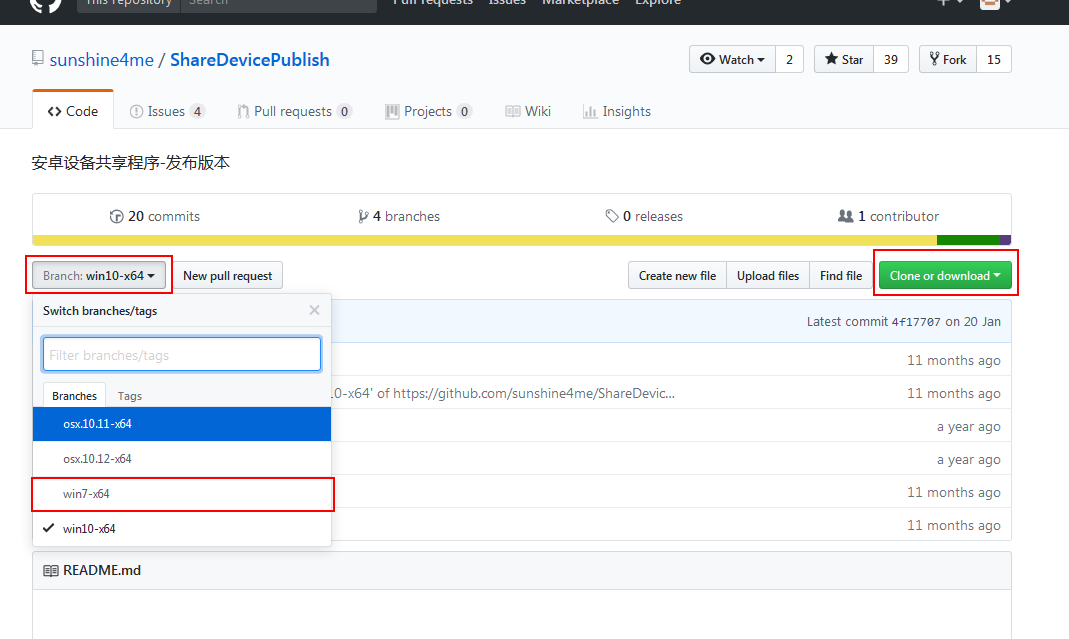Open the latest commit 4f17707 link

click(916, 322)
